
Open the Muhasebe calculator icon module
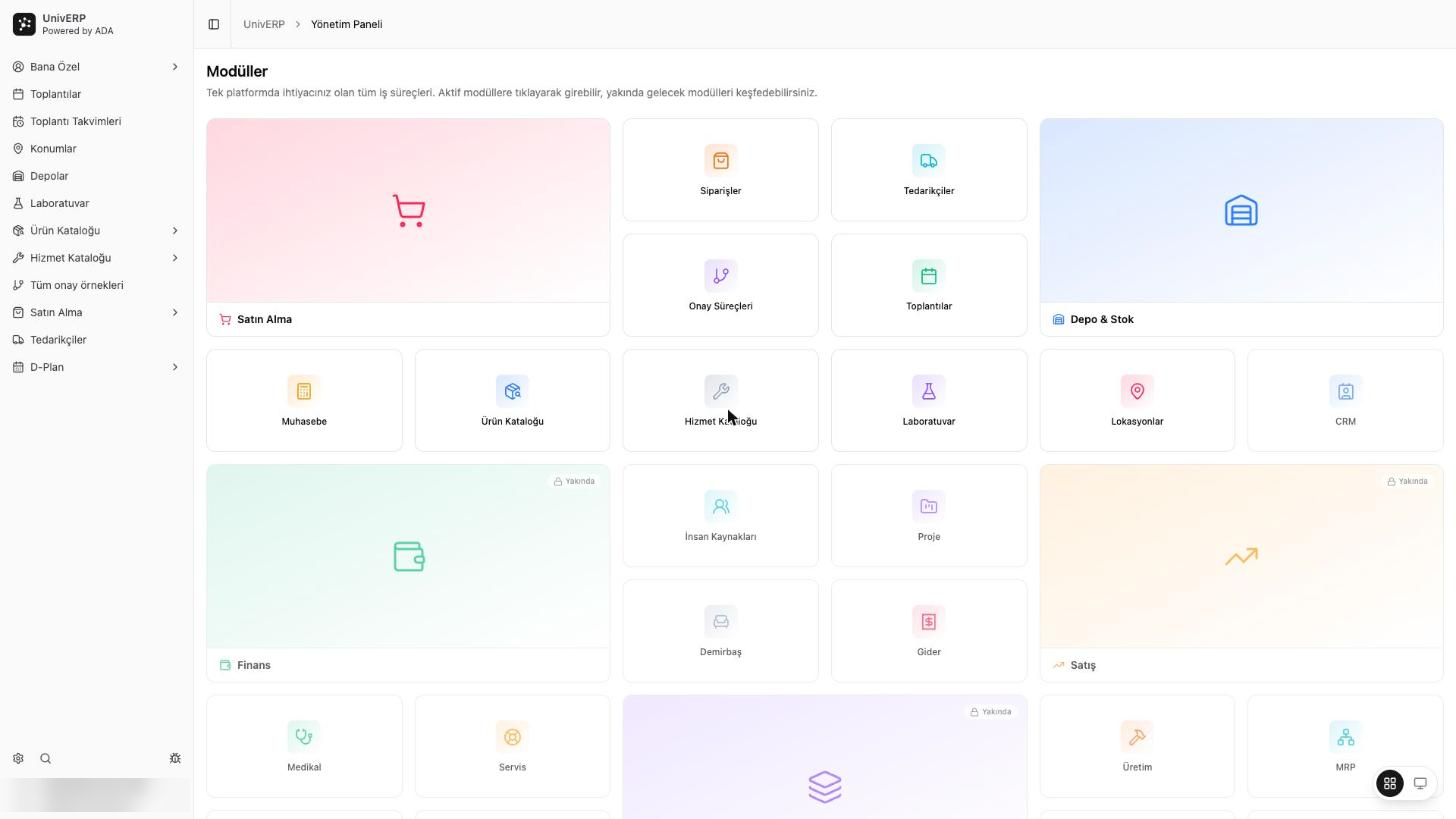click(x=304, y=391)
